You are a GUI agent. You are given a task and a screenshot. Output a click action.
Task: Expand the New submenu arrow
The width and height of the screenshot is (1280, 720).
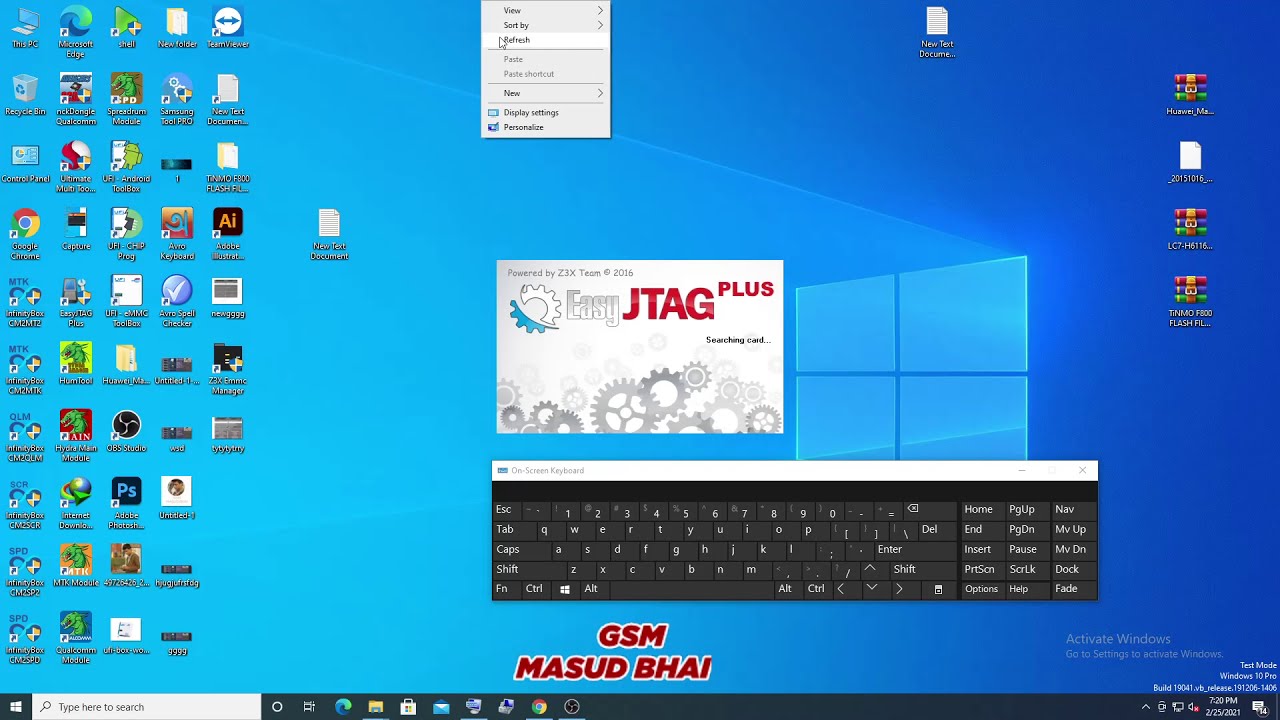pos(600,93)
